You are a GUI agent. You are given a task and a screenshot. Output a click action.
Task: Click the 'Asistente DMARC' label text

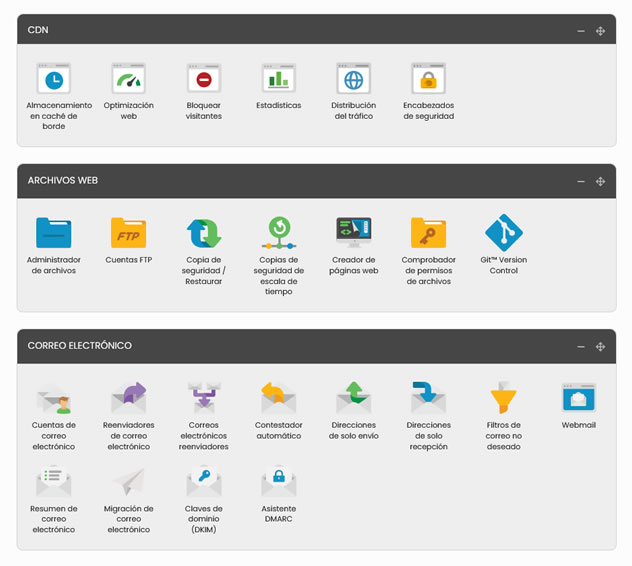pos(279,514)
